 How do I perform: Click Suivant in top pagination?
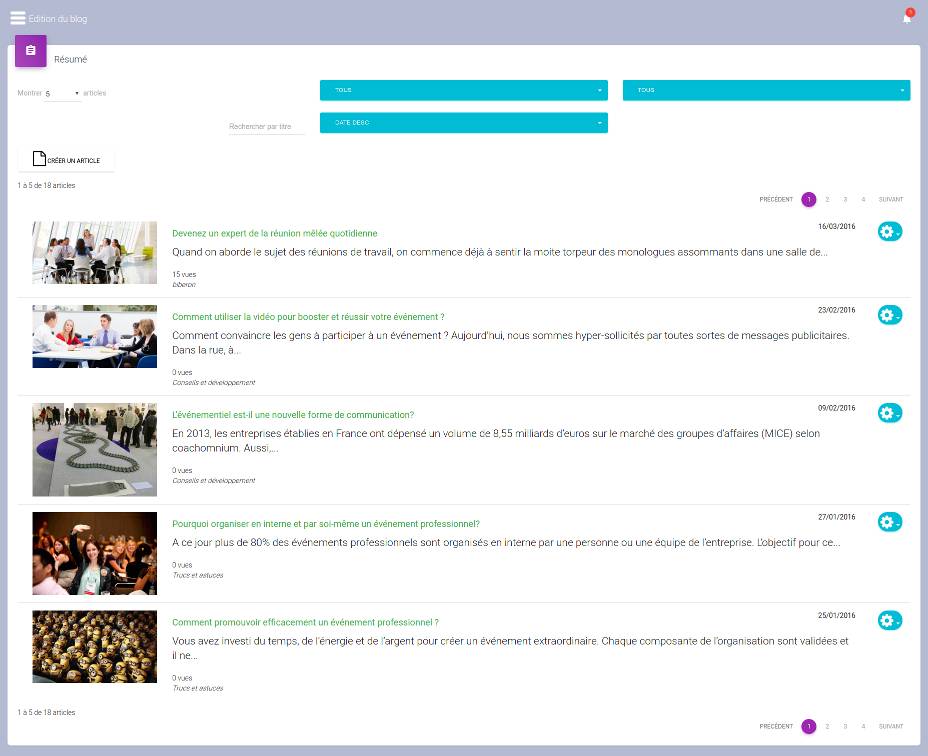(x=891, y=200)
